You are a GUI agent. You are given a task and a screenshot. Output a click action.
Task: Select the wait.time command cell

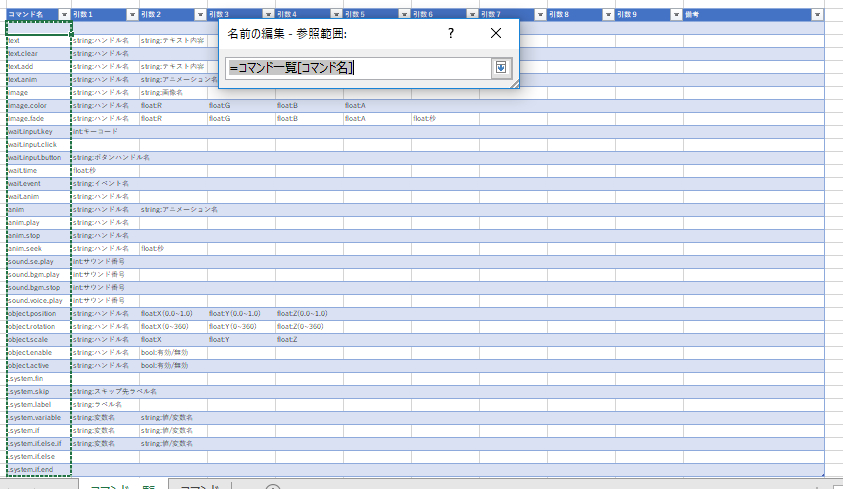click(39, 170)
